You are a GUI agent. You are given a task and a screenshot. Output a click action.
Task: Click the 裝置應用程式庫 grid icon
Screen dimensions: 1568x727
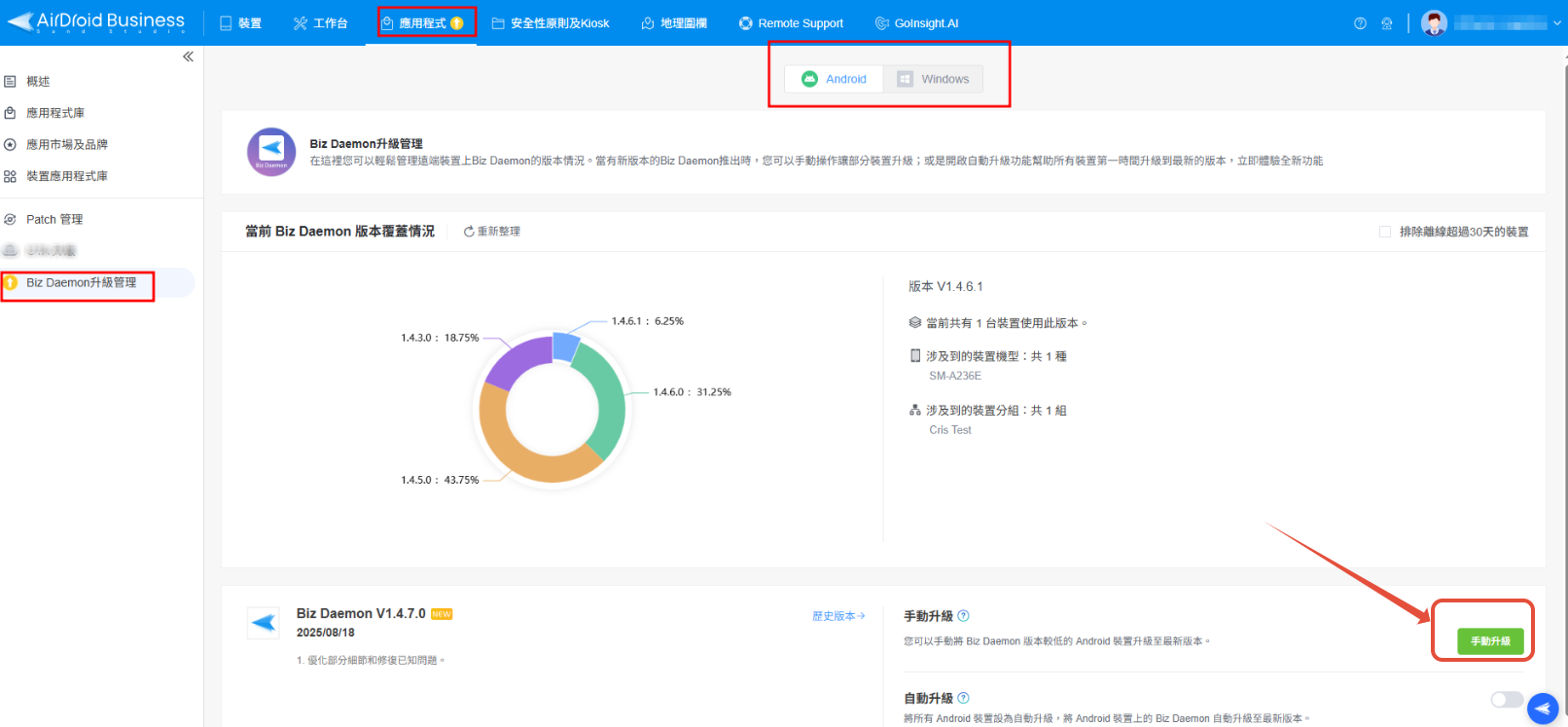click(x=10, y=176)
